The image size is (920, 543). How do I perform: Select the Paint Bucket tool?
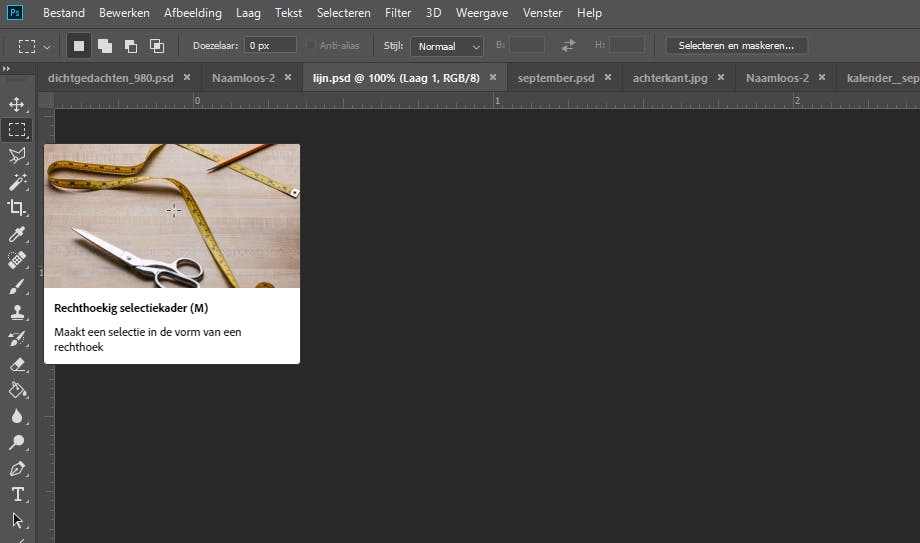16,390
